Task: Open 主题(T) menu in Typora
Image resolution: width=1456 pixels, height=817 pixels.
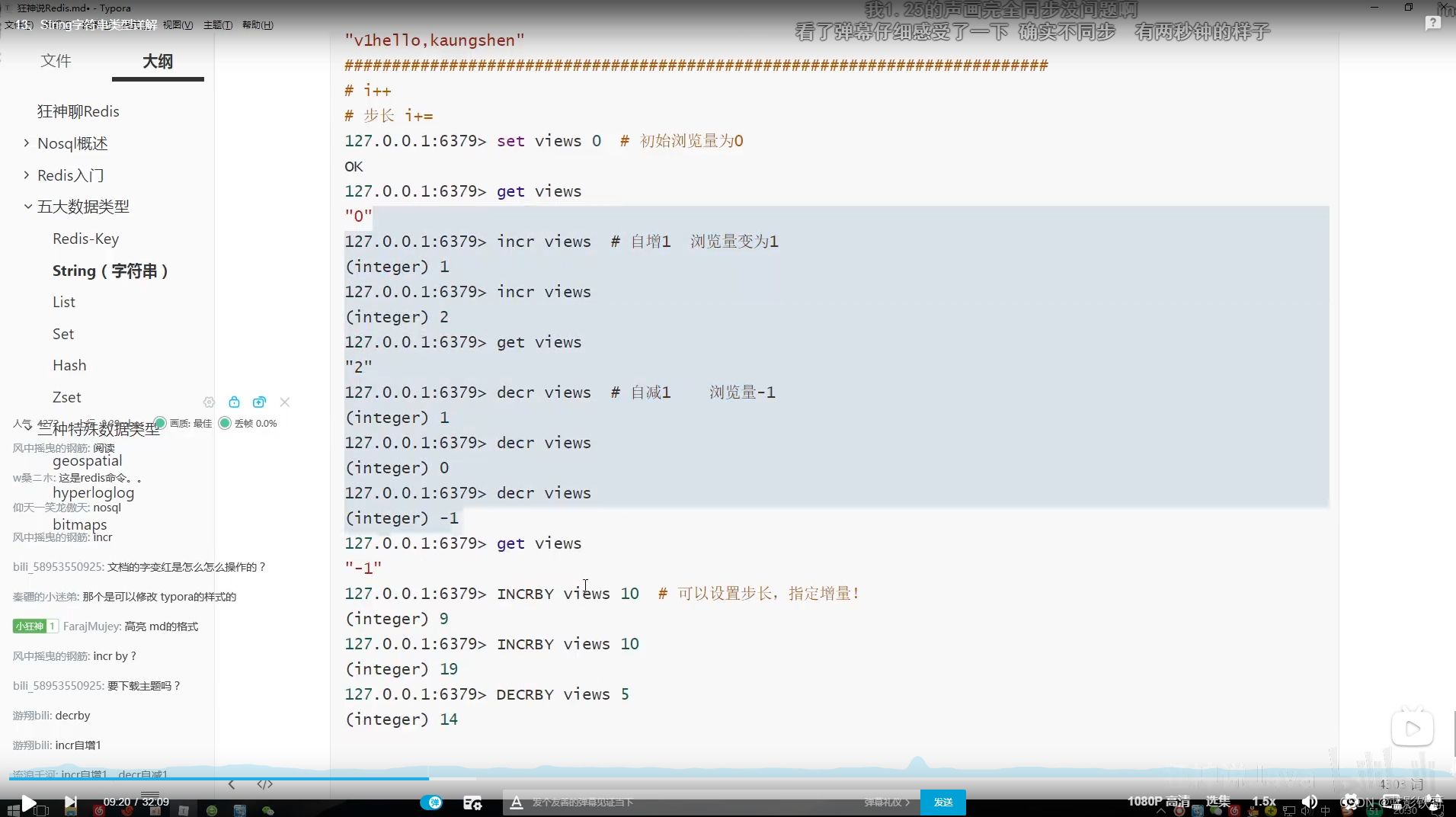Action: click(x=218, y=25)
